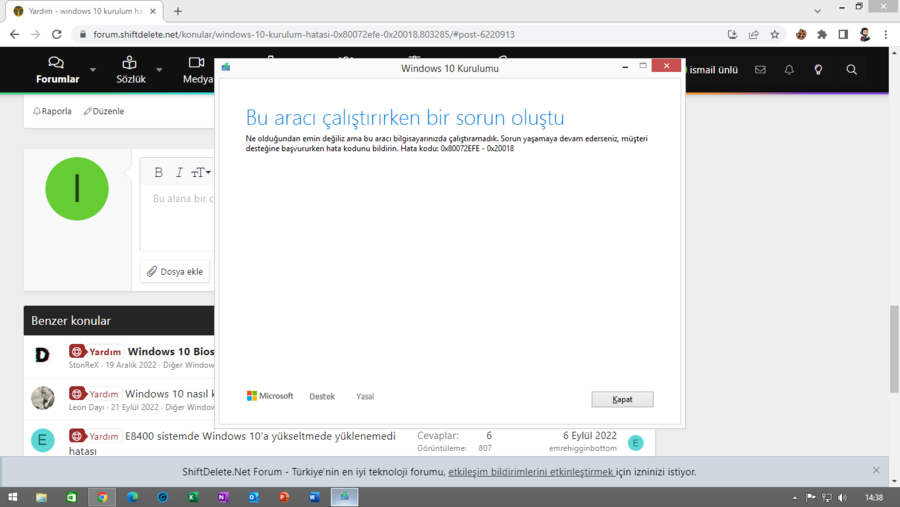Open Microsoft Edge from the taskbar
The width and height of the screenshot is (900, 507).
point(133,497)
